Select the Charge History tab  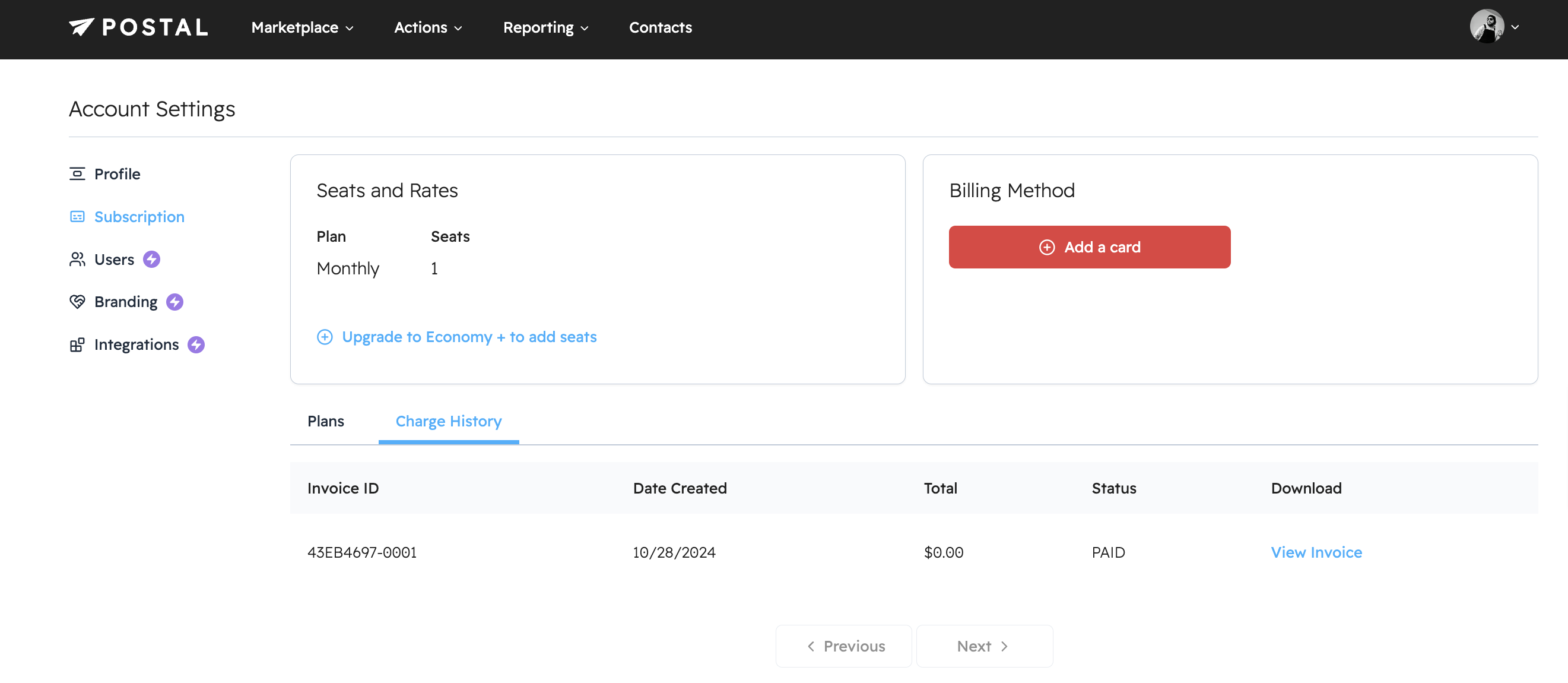(x=449, y=421)
